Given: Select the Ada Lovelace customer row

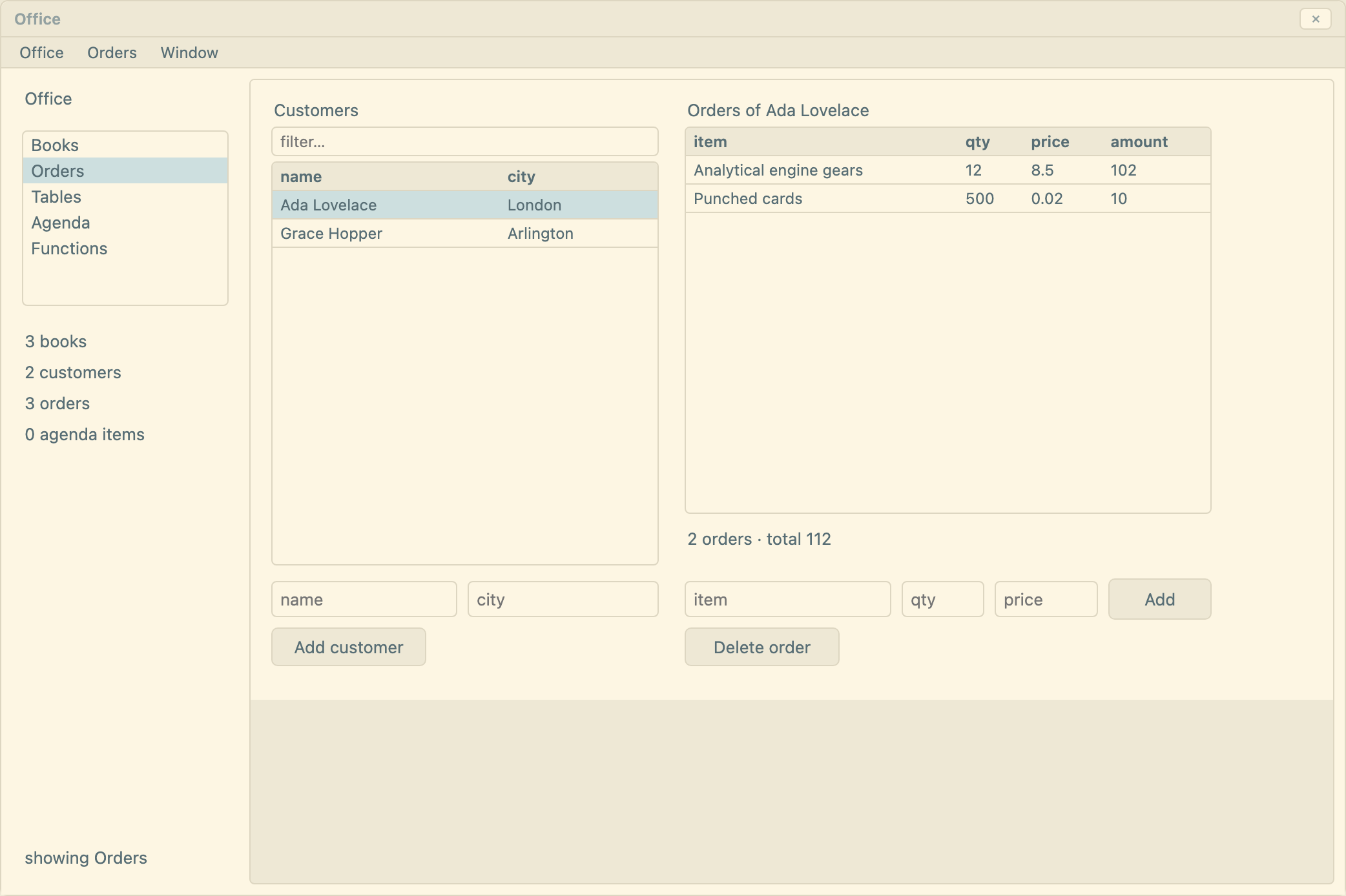Looking at the screenshot, I should click(x=465, y=205).
